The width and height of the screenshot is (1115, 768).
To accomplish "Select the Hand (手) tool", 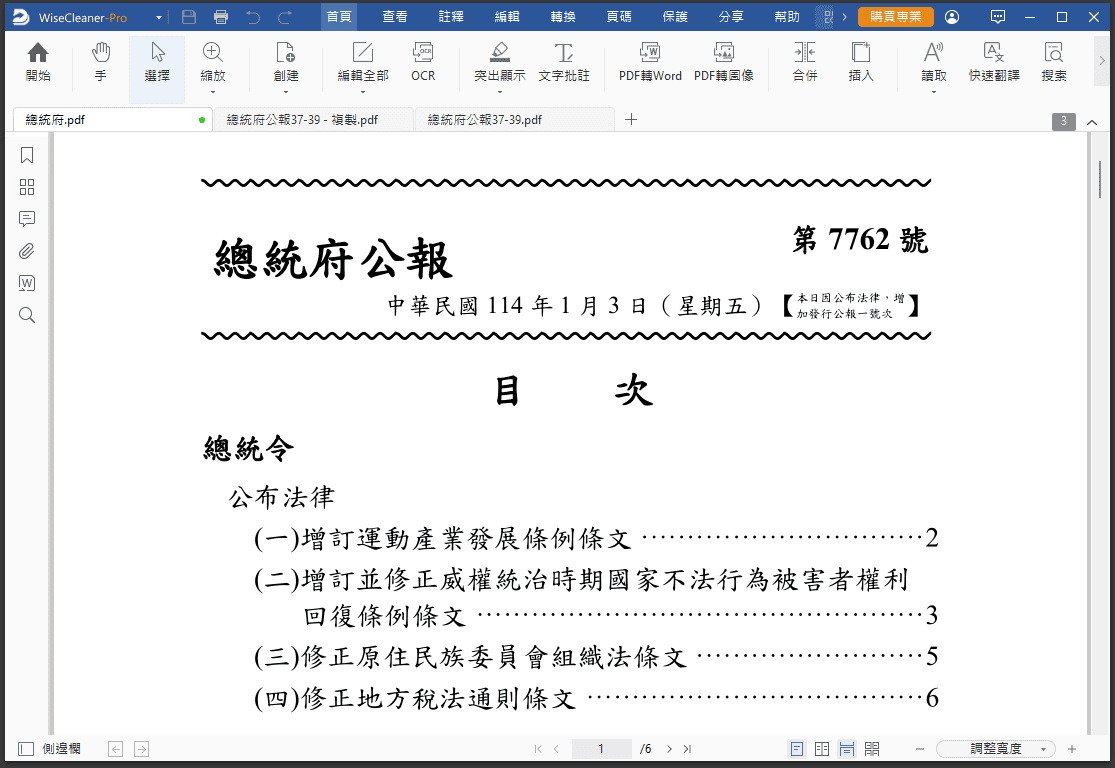I will tap(100, 62).
